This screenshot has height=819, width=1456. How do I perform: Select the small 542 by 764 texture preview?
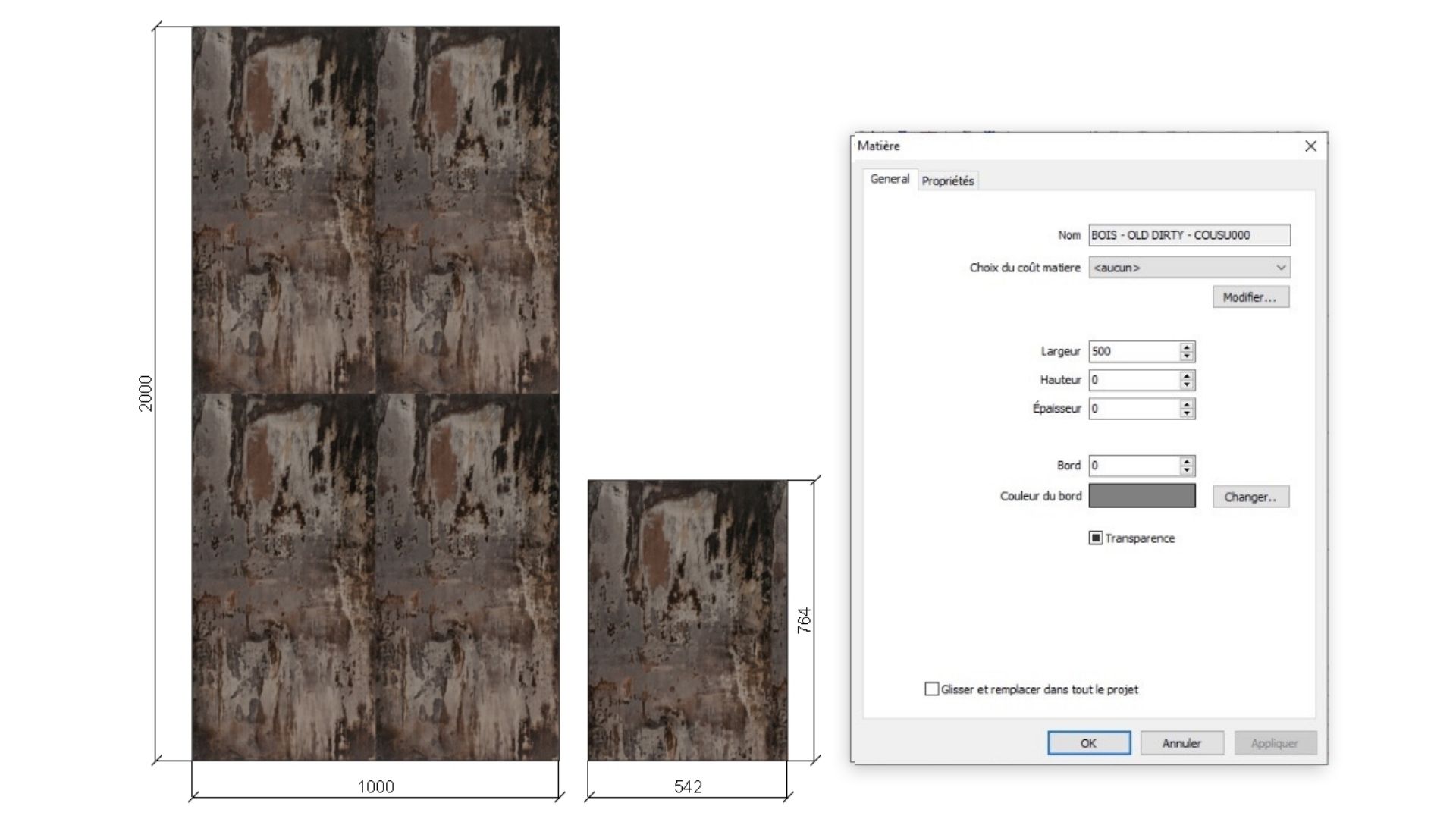(x=687, y=620)
